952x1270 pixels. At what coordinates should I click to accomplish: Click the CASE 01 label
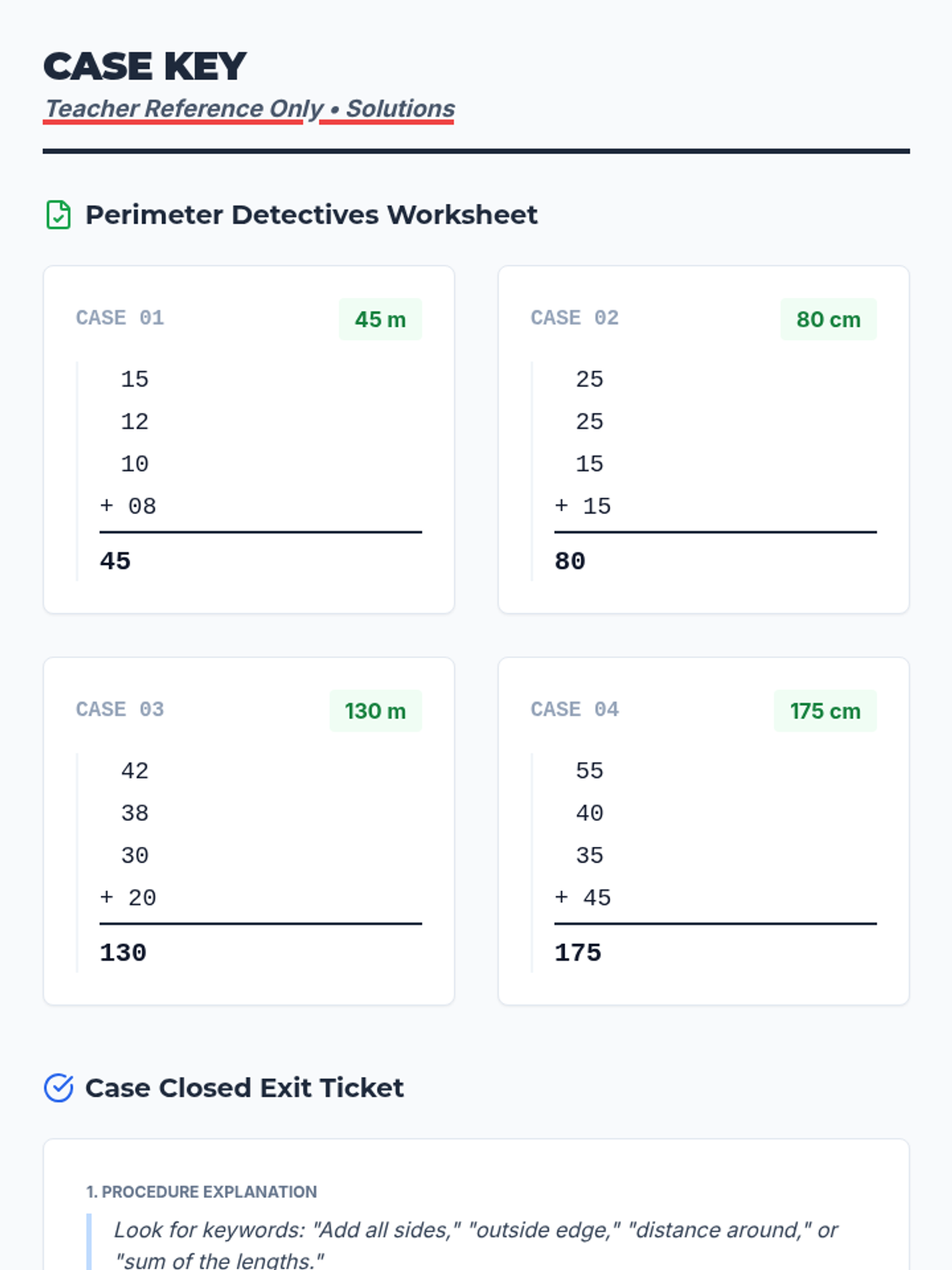point(120,317)
